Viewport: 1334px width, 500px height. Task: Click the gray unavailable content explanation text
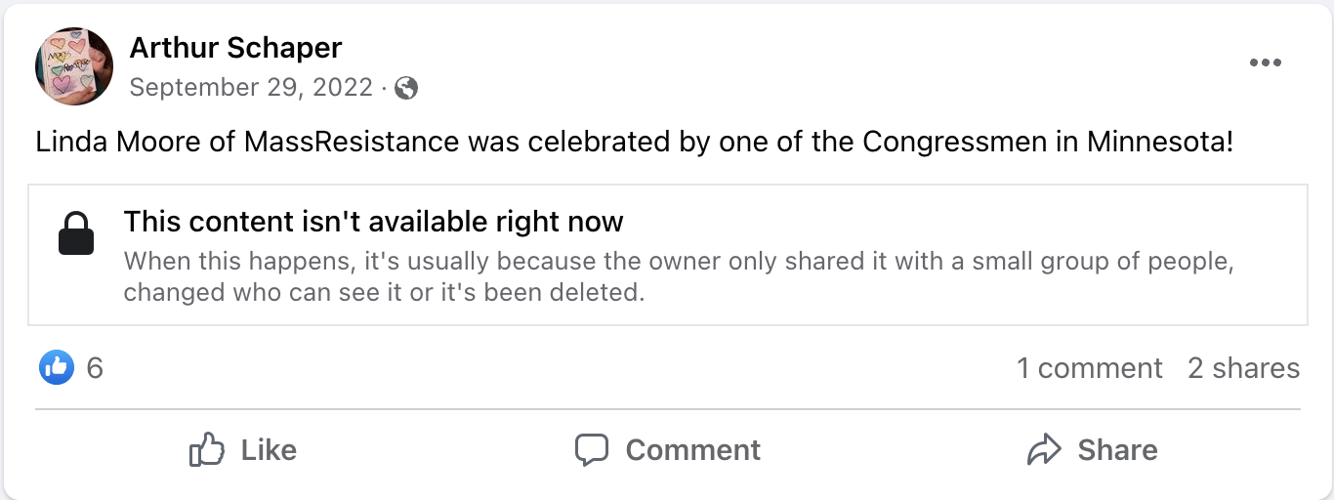coord(678,278)
